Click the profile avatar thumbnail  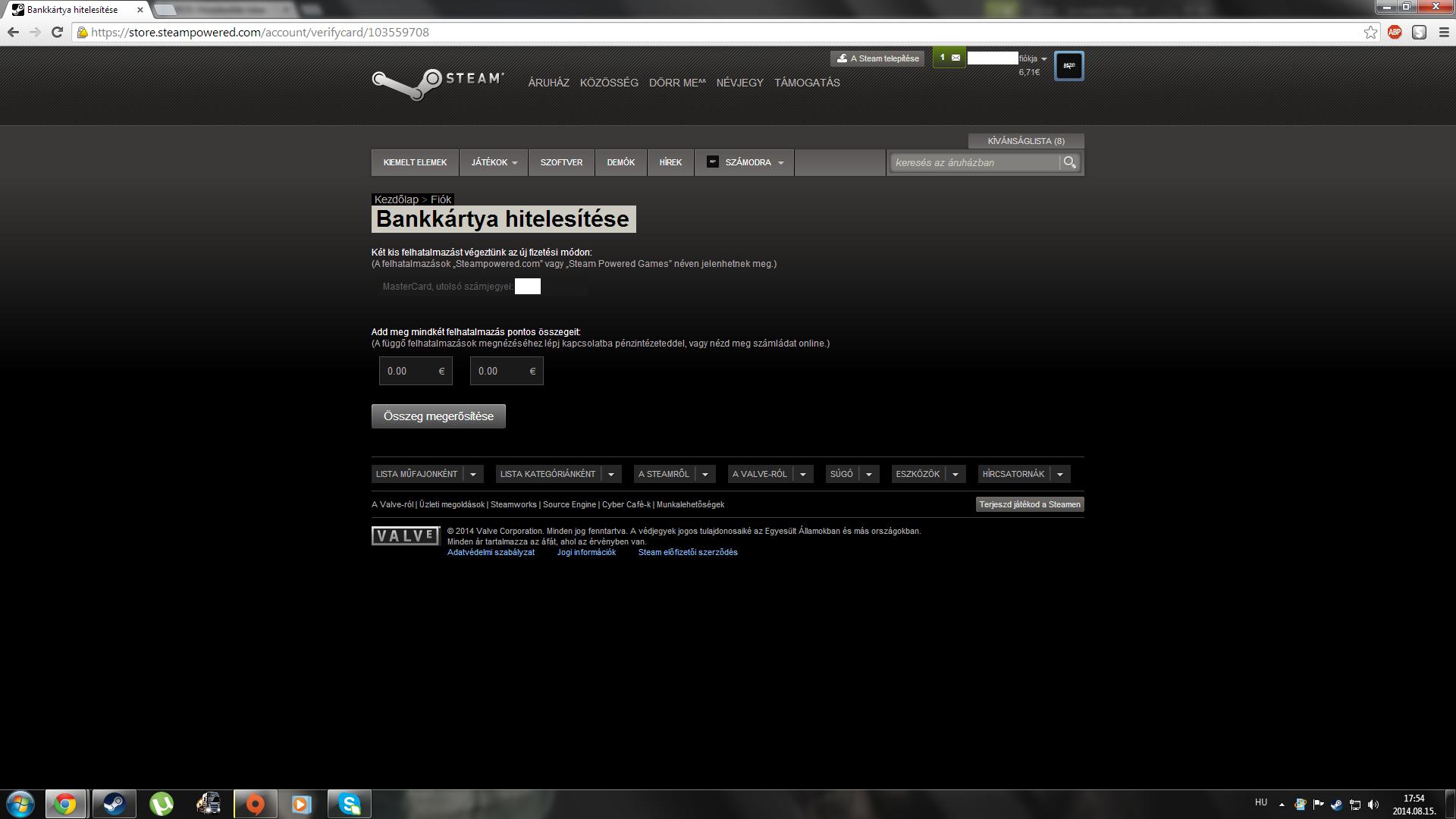(x=1068, y=66)
